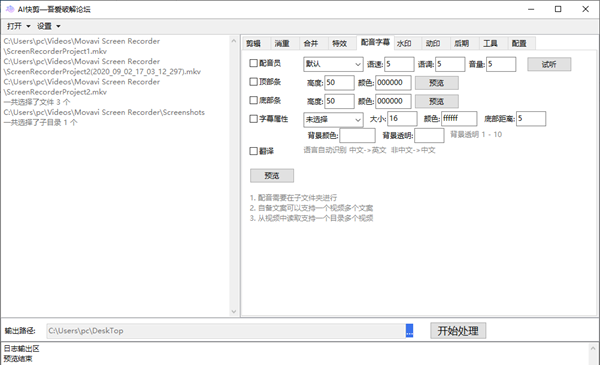
Task: Click the 语速 input field
Action: click(x=399, y=64)
